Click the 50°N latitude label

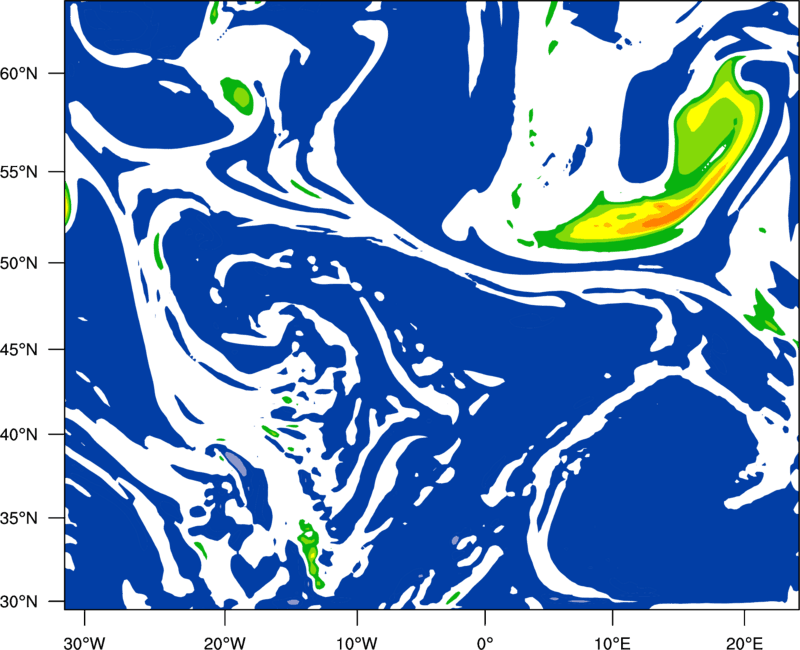point(19,263)
